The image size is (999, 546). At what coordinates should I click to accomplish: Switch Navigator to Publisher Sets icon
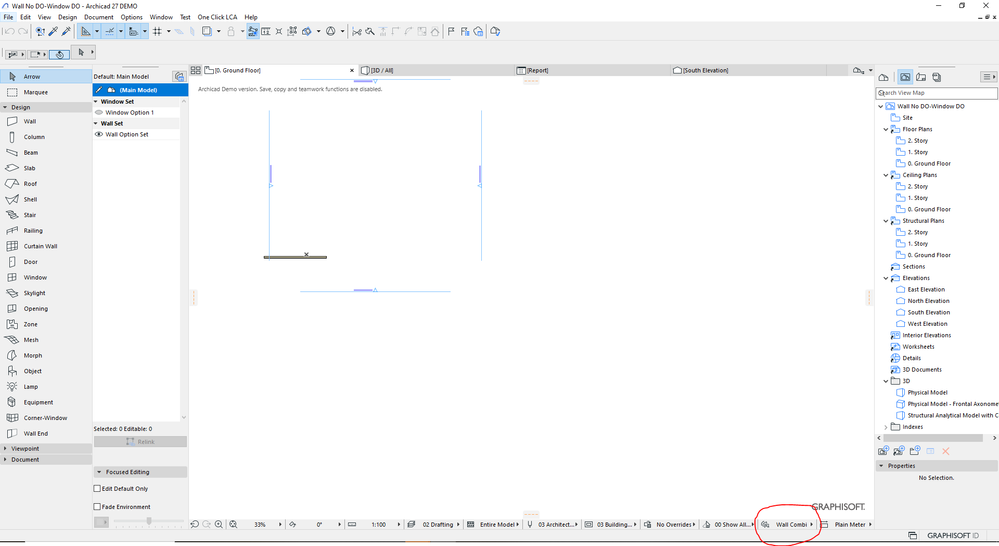click(x=937, y=77)
